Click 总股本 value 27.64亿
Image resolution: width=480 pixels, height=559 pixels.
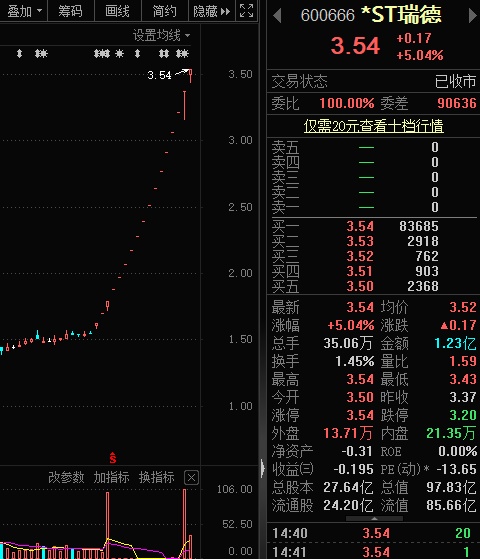348,487
